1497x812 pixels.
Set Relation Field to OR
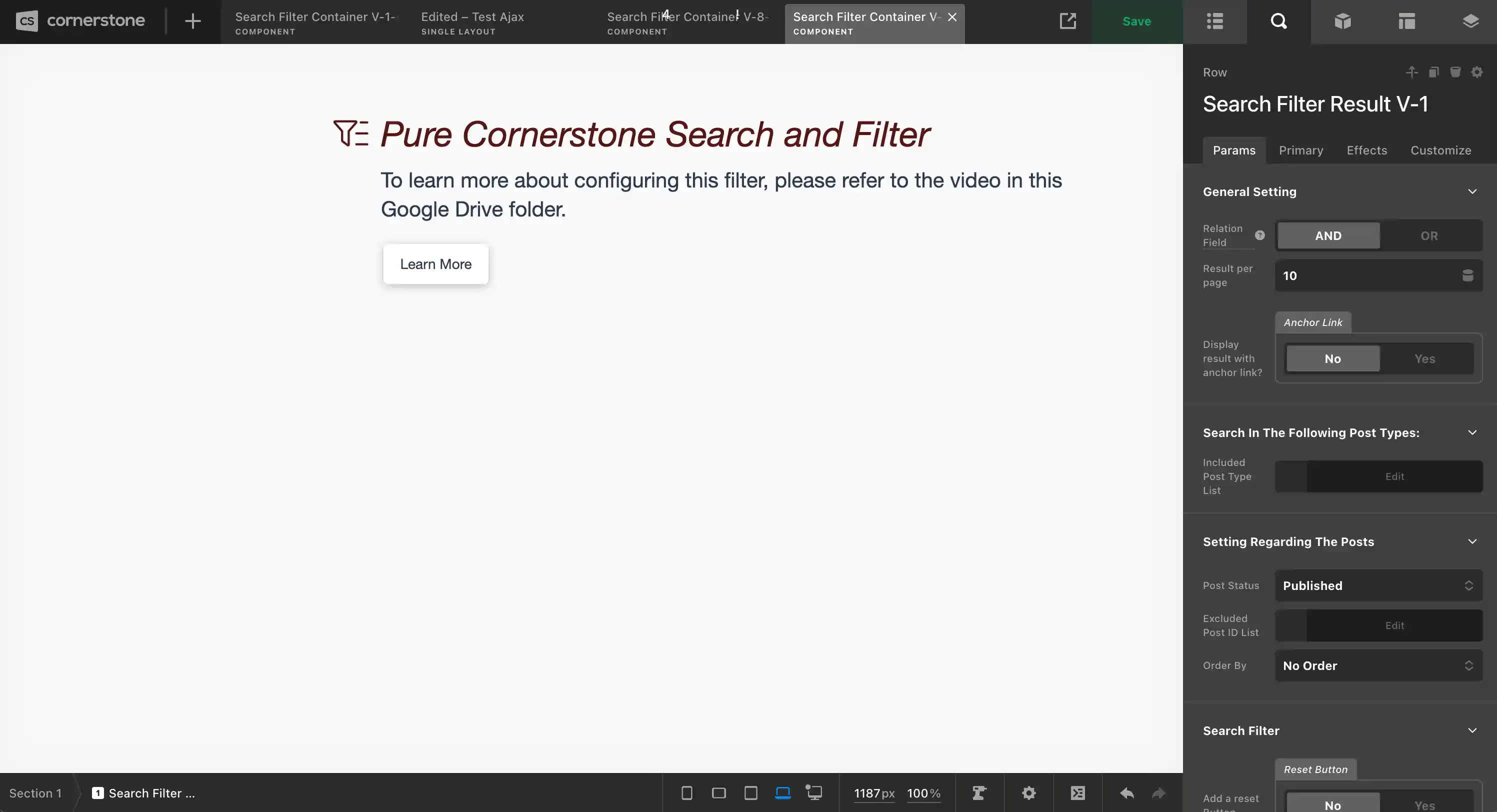(x=1429, y=235)
